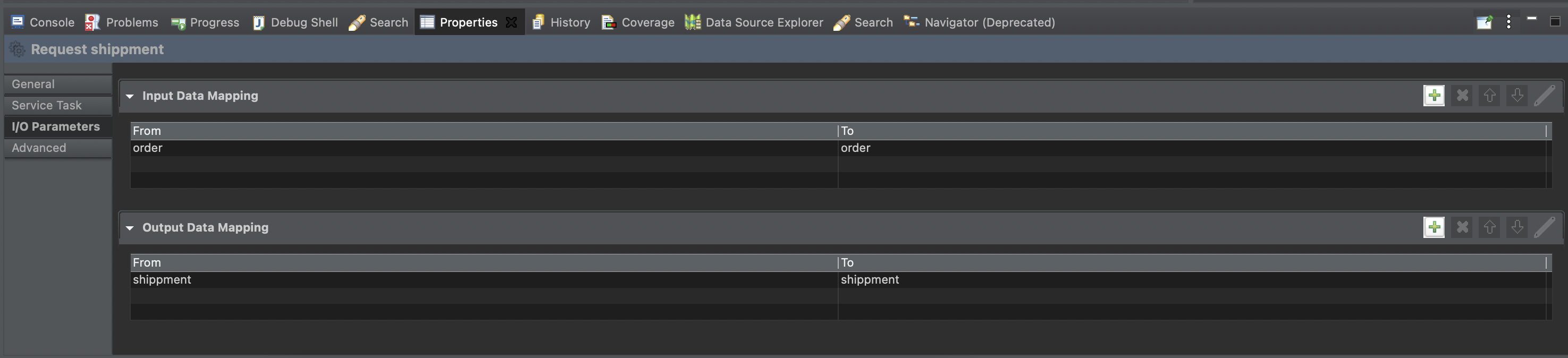The height and width of the screenshot is (358, 1568).
Task: Select the Service Task properties section
Action: (x=46, y=105)
